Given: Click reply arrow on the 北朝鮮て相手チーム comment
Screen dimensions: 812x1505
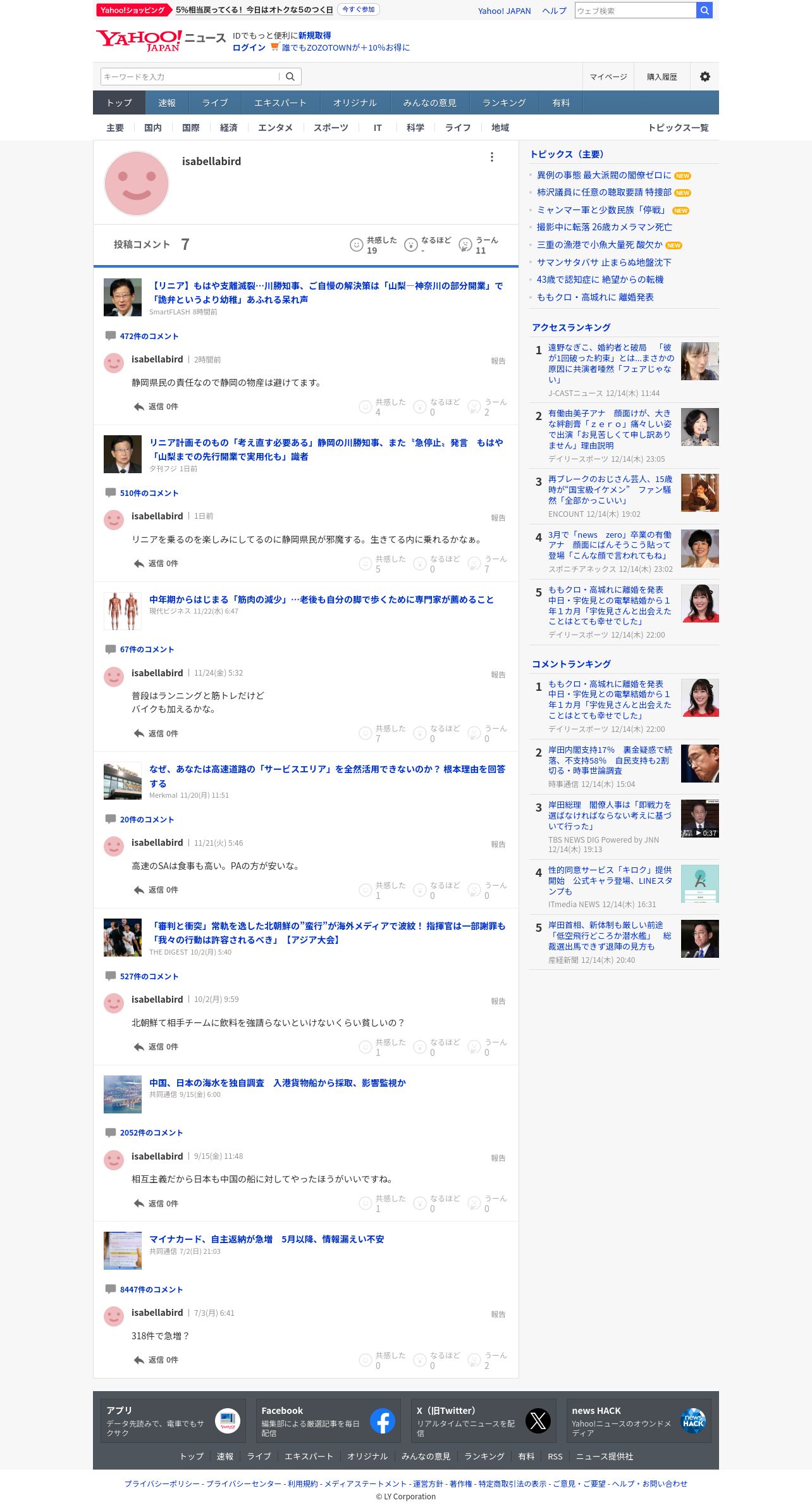Looking at the screenshot, I should (x=139, y=1047).
